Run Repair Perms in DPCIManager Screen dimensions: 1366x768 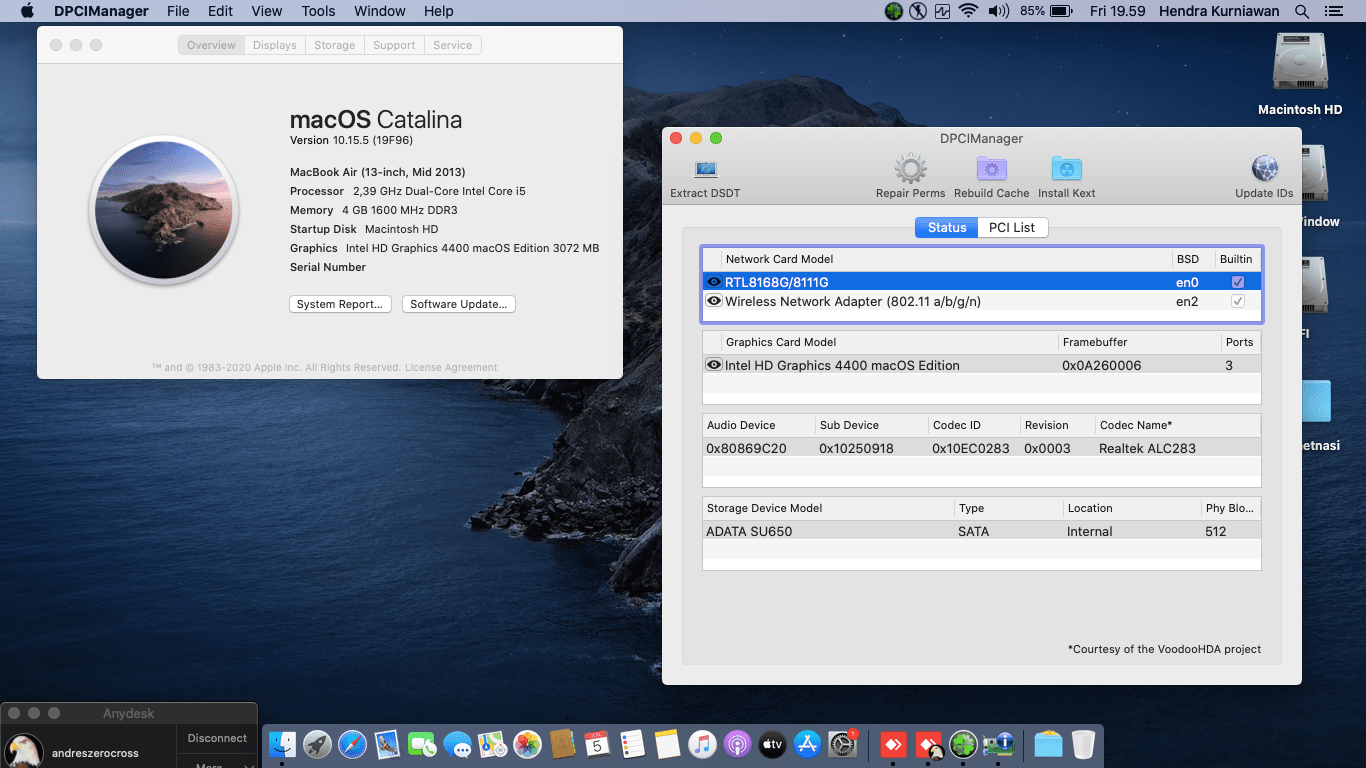[x=910, y=170]
